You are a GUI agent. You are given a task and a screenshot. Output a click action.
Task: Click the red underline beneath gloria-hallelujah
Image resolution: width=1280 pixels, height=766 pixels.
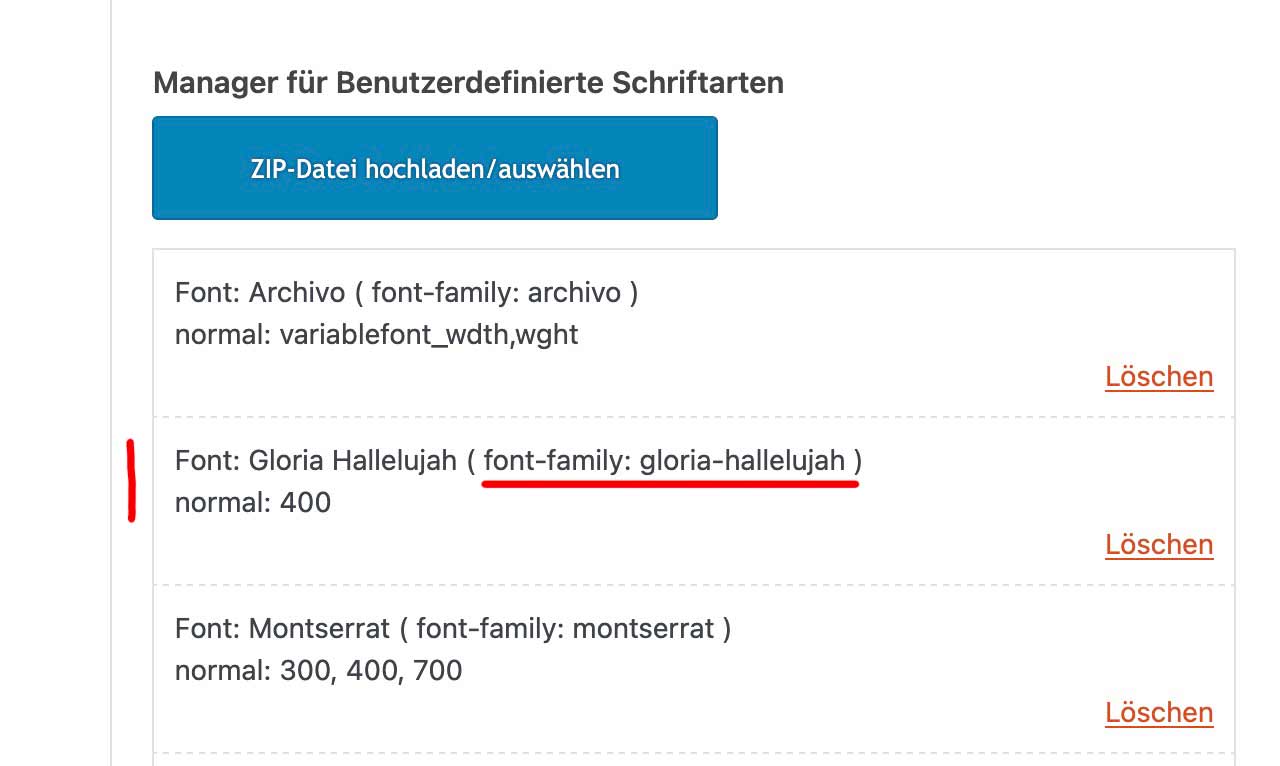click(670, 485)
